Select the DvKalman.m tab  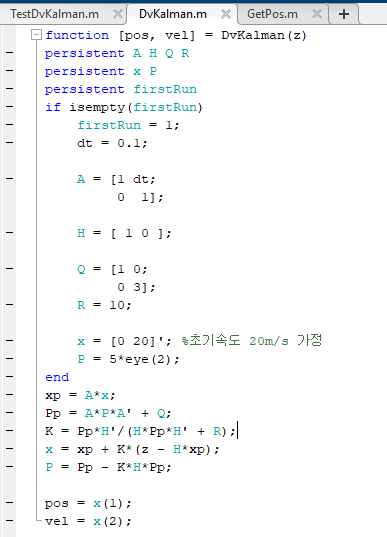pyautogui.click(x=173, y=14)
